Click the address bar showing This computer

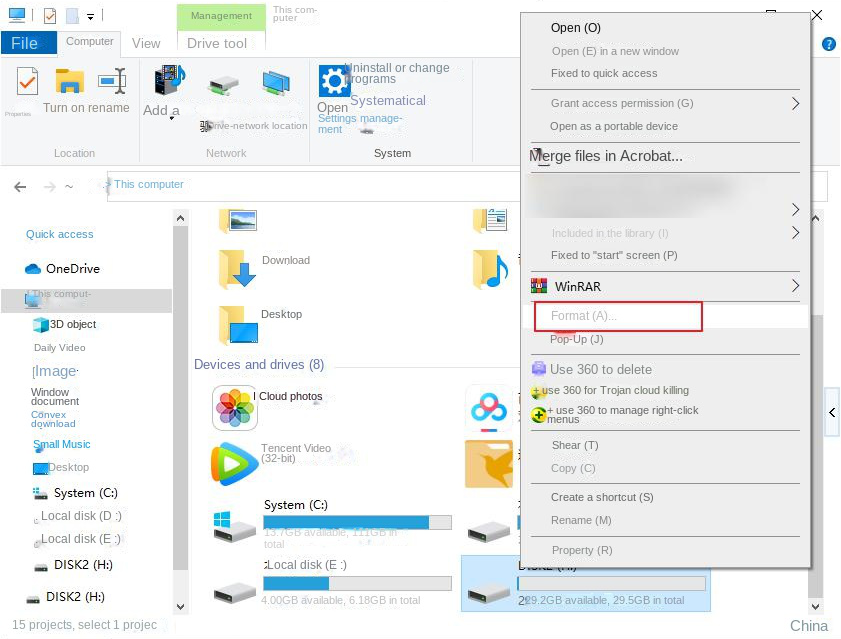point(314,186)
